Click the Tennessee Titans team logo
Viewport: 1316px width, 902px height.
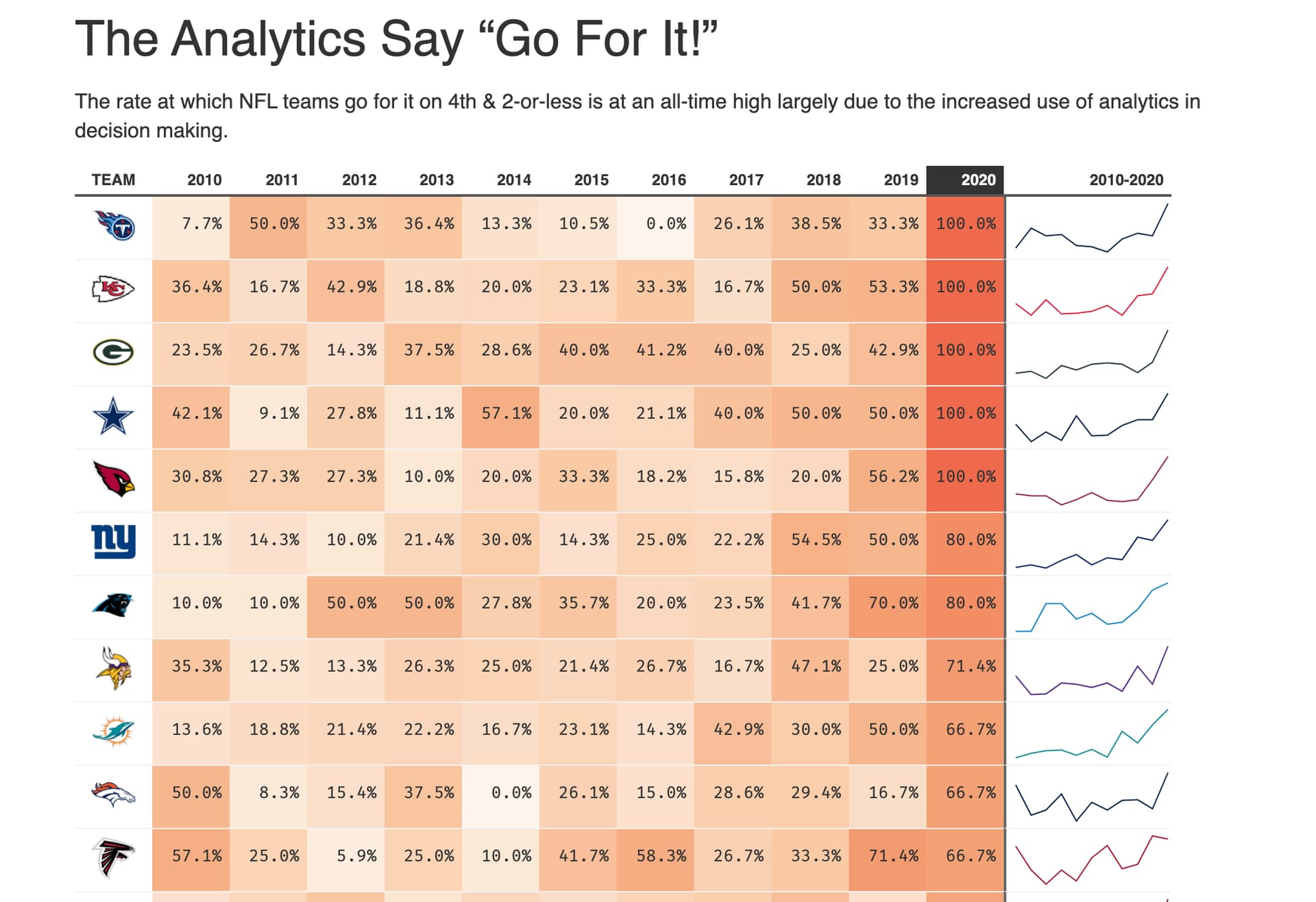pyautogui.click(x=114, y=225)
